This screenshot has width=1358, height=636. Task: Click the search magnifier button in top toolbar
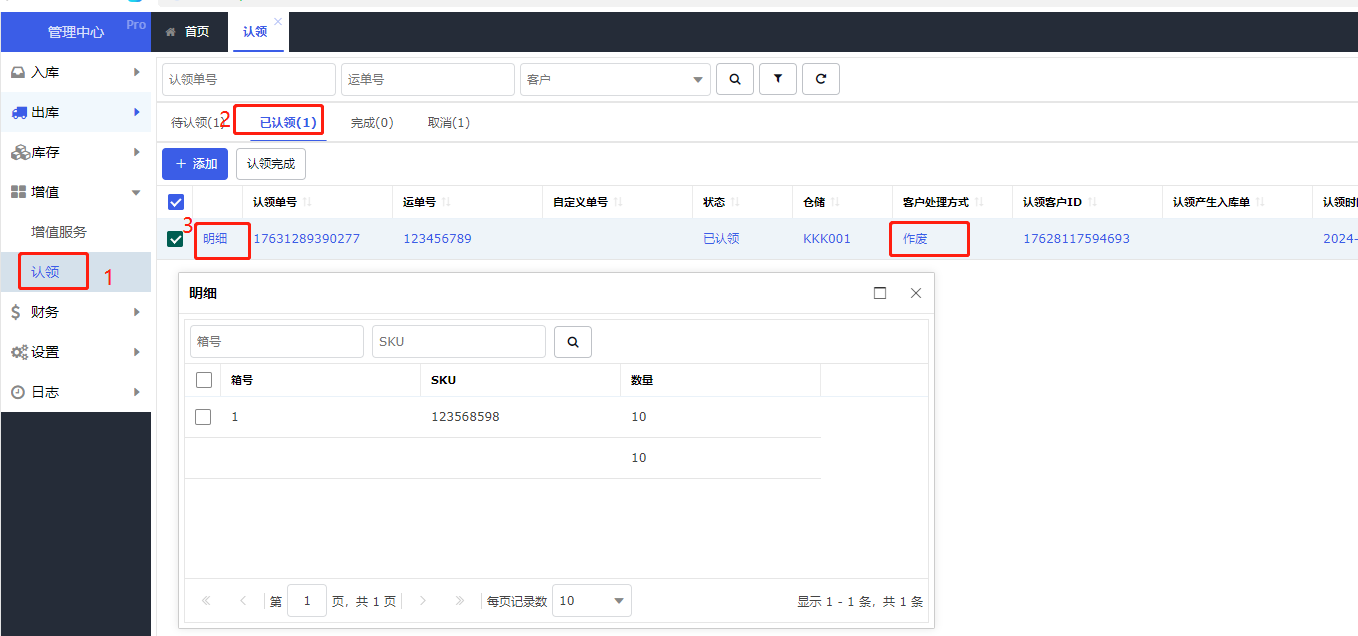735,79
